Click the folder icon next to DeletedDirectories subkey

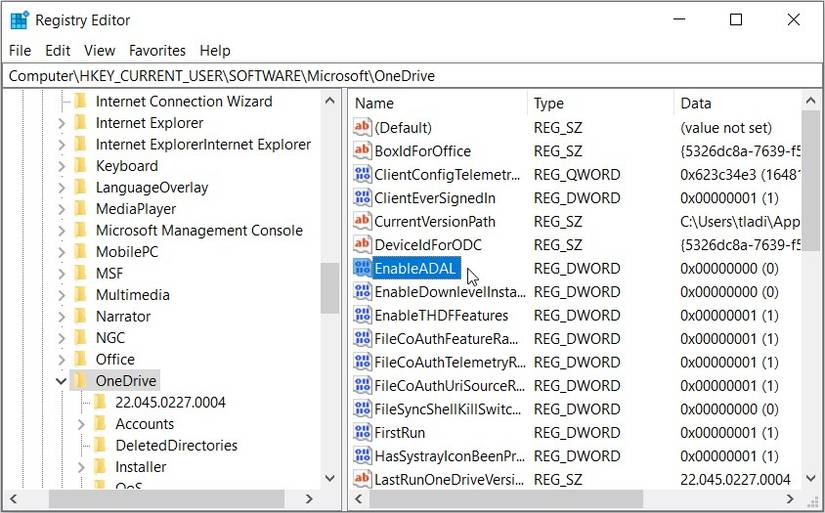point(100,445)
